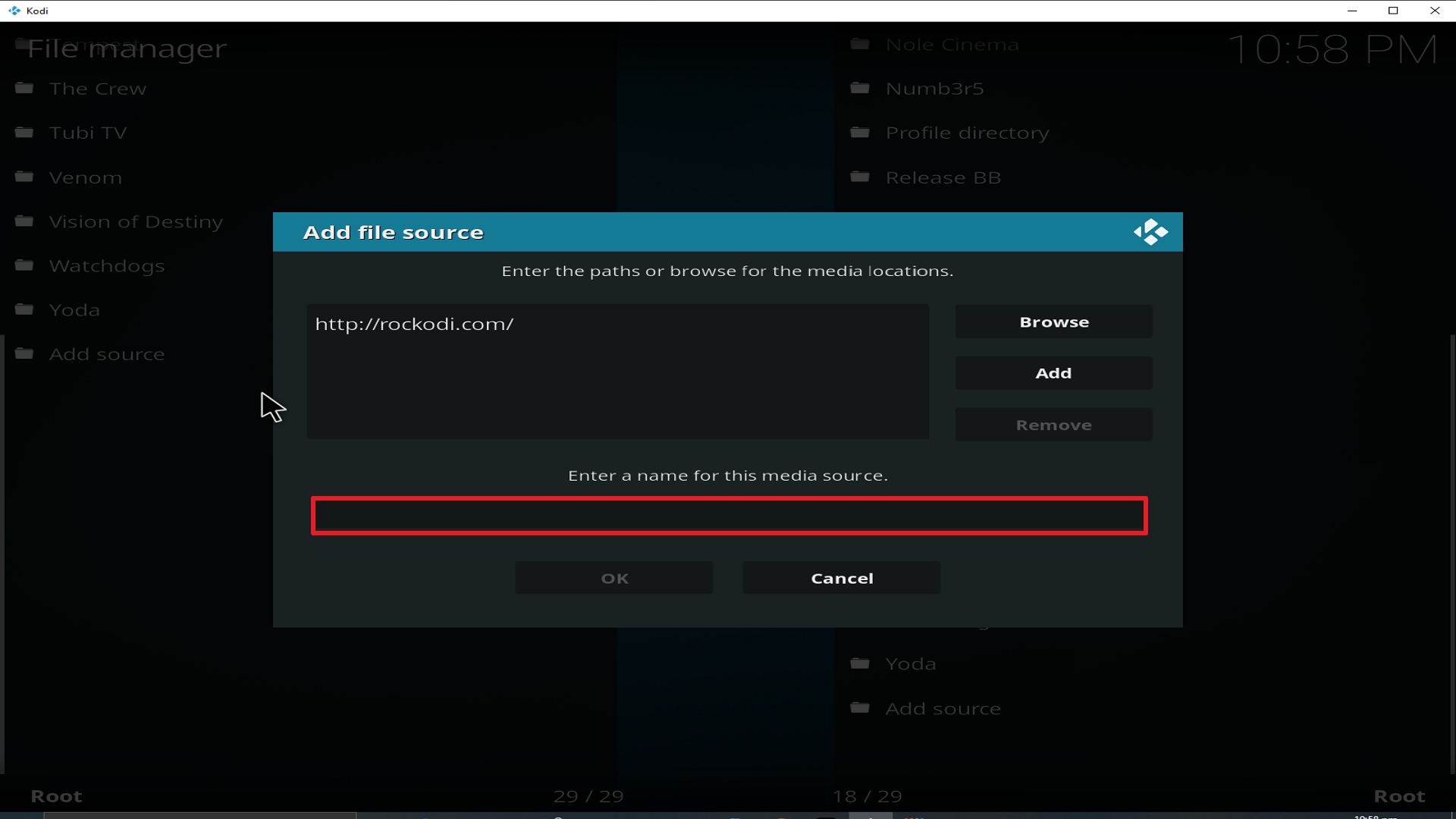Select Nole Cinema label in right panel
The width and height of the screenshot is (1456, 819).
pos(952,45)
